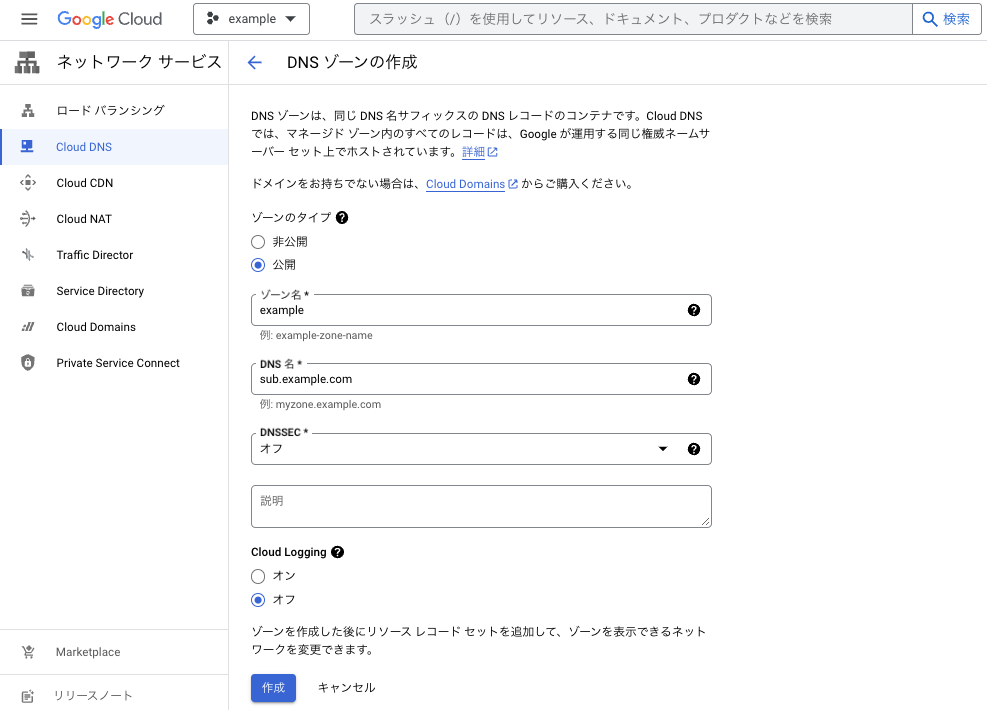The height and width of the screenshot is (710, 987).
Task: Go back using the arrow icon
Action: (x=254, y=62)
